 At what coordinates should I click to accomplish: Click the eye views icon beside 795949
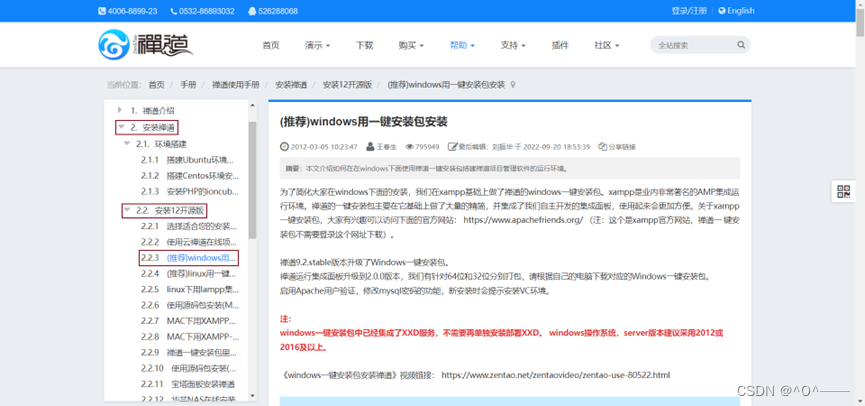tap(409, 147)
